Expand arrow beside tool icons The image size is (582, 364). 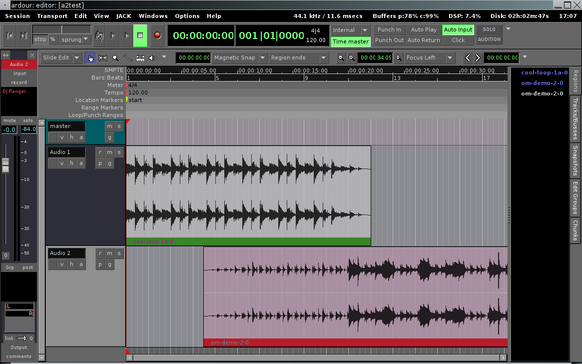coord(164,57)
